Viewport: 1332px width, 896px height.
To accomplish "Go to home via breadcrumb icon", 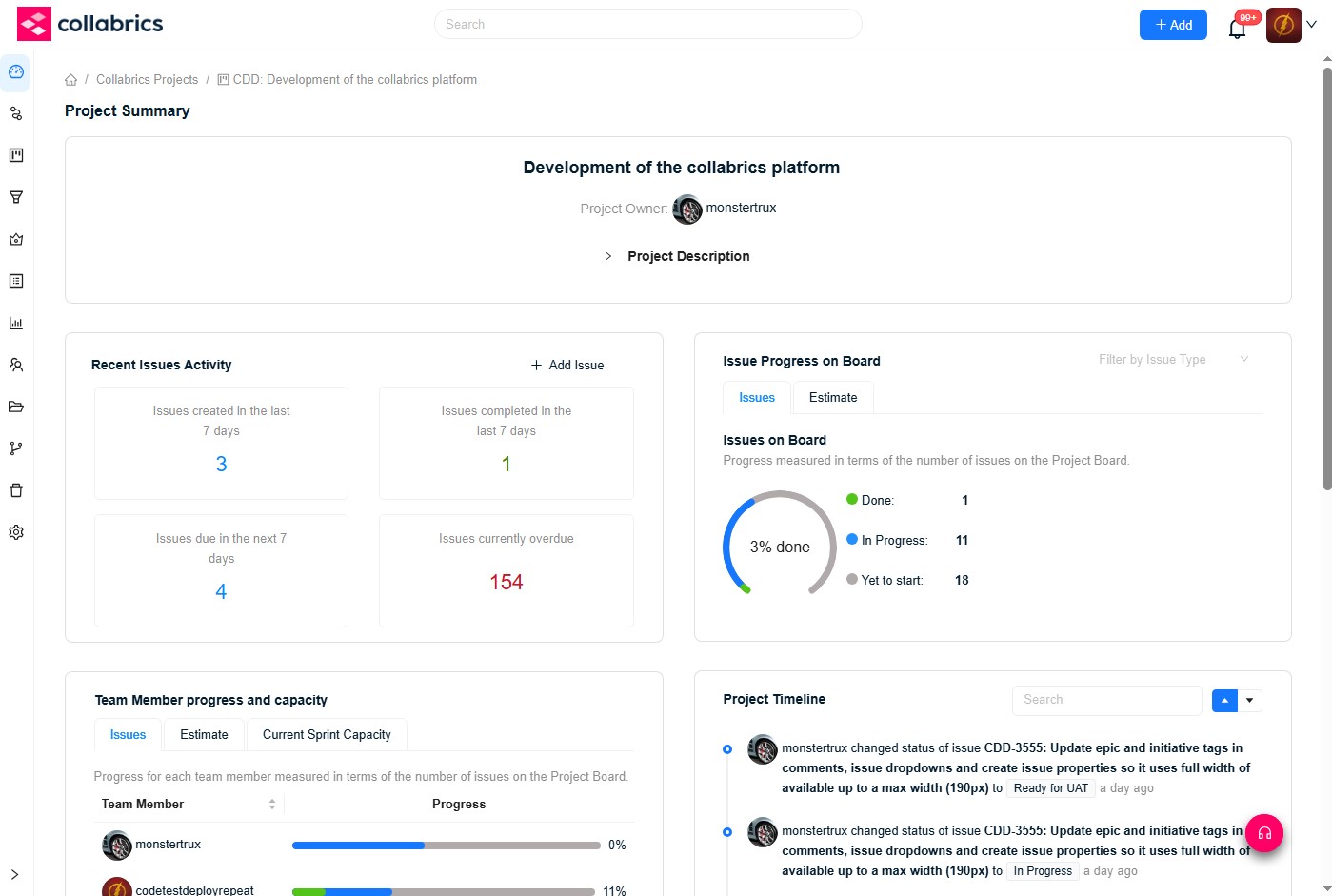I will click(x=71, y=80).
